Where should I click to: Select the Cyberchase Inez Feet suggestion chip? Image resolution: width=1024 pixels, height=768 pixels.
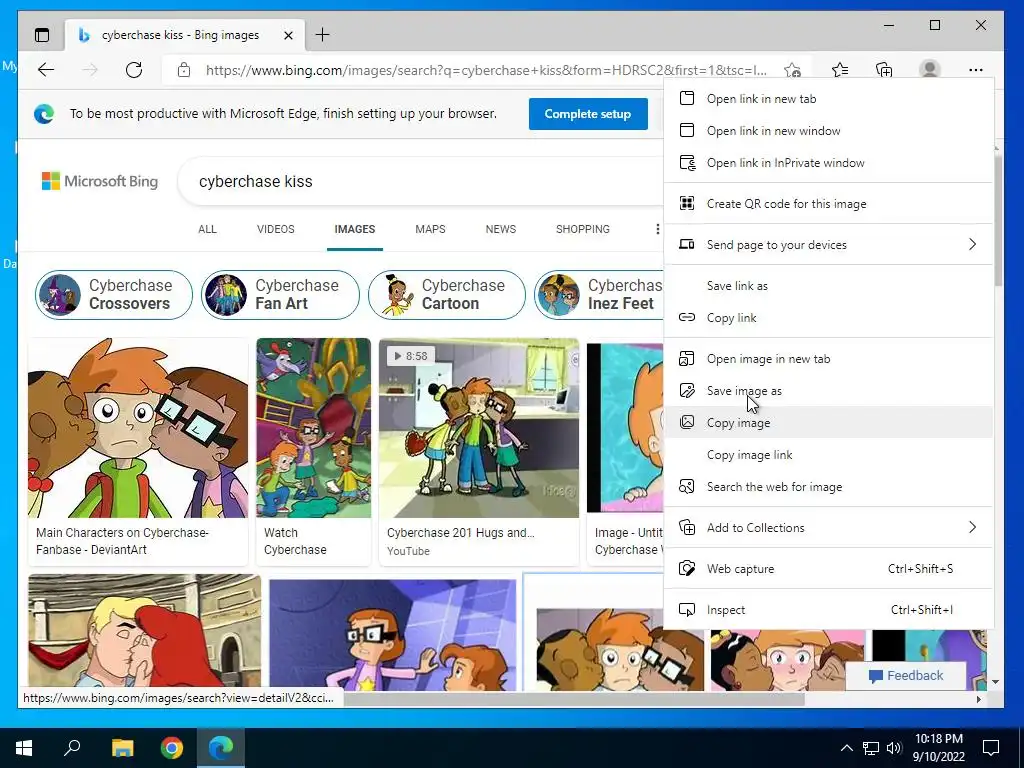point(599,295)
